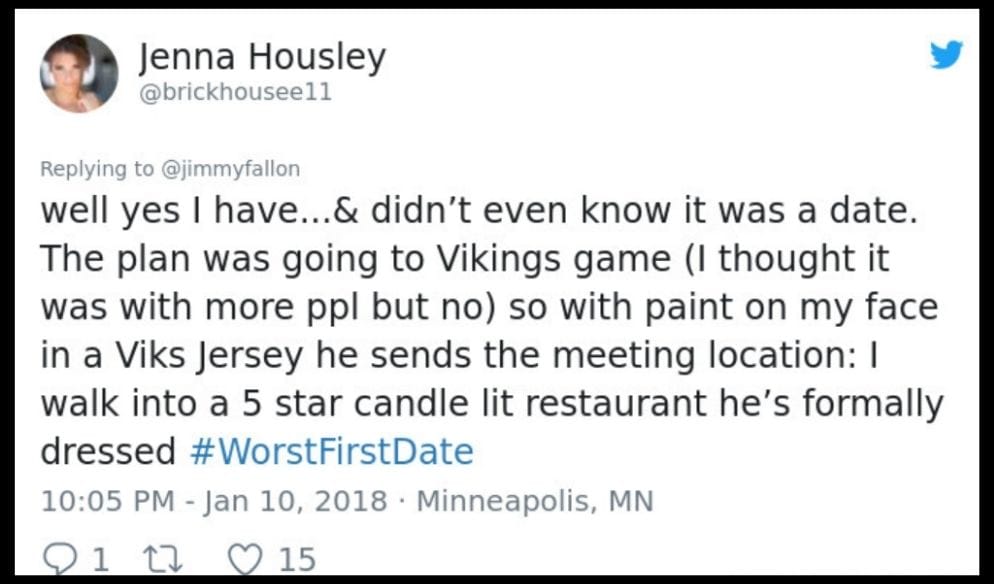Click the Twitter bird logo
This screenshot has width=994, height=584.
pos(945,55)
